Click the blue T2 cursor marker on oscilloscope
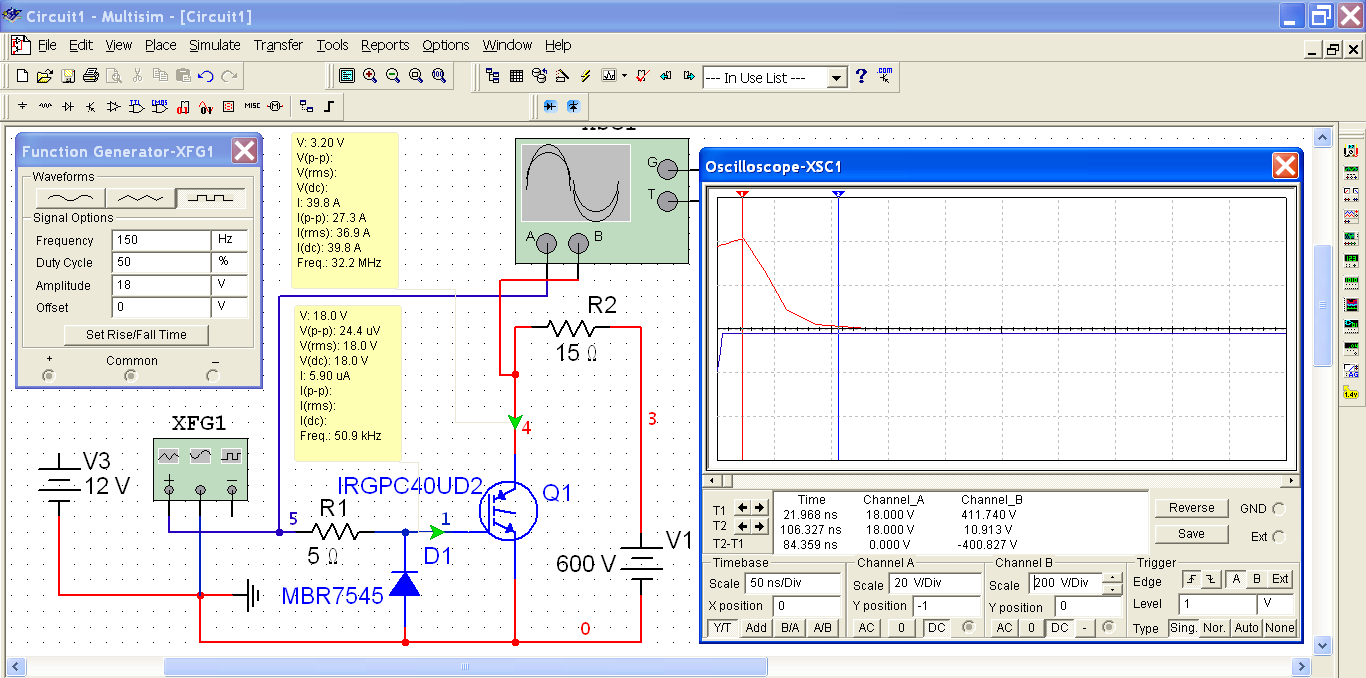Viewport: 1366px width, 678px height. [838, 194]
